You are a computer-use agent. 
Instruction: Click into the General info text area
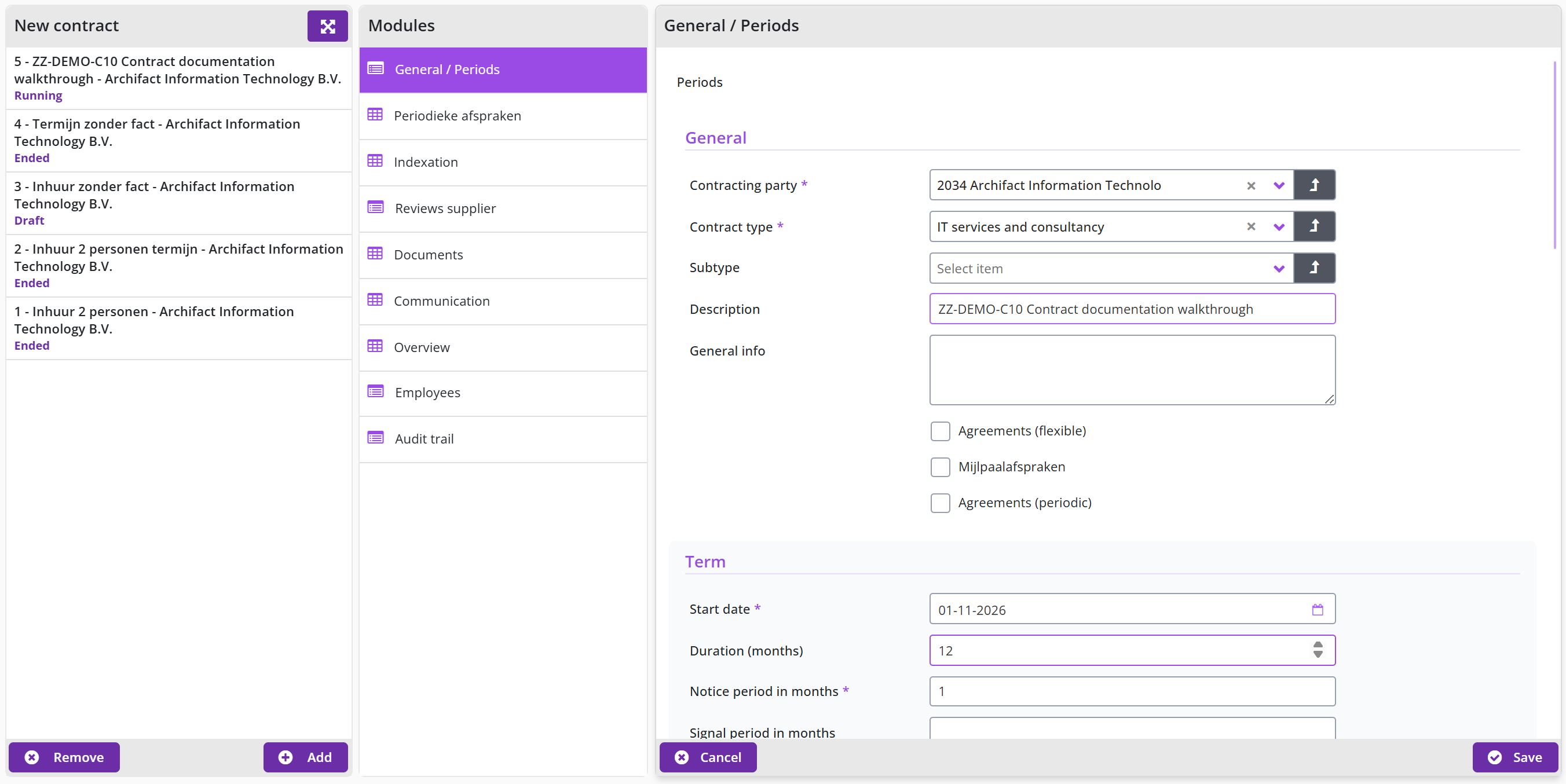[x=1132, y=369]
